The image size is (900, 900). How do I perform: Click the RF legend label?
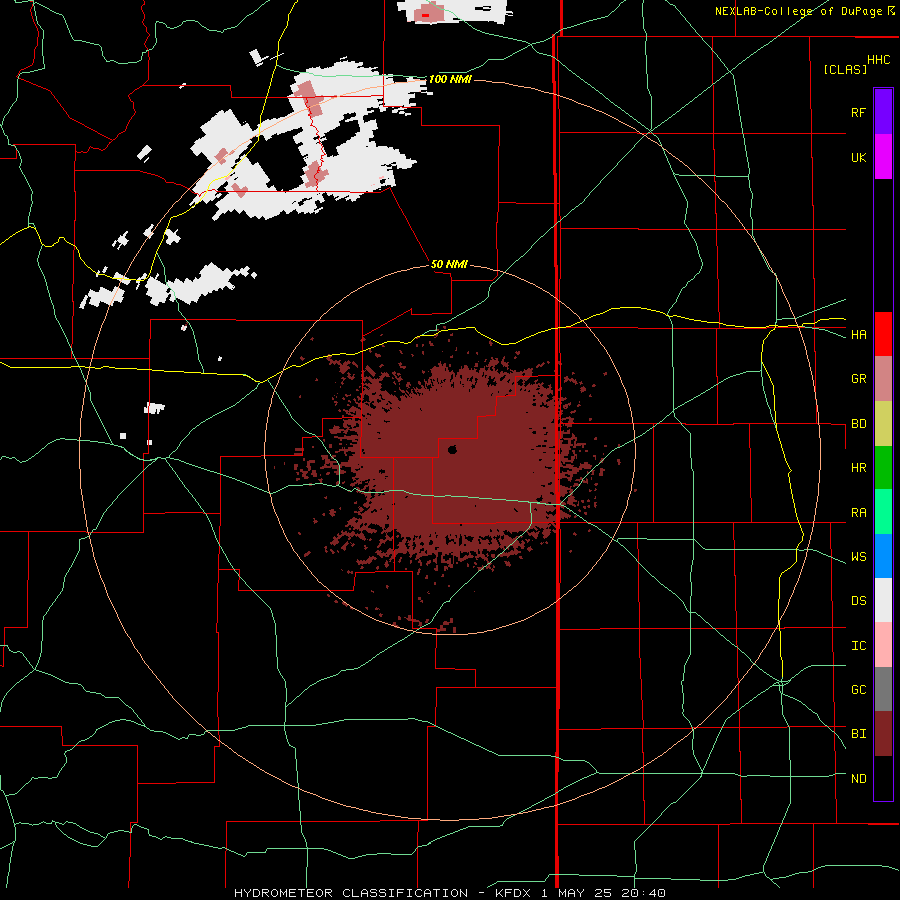pos(858,112)
